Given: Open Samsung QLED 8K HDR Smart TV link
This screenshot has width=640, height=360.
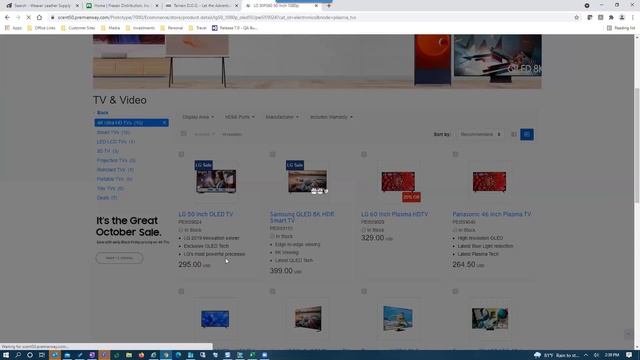Looking at the screenshot, I should (302, 217).
